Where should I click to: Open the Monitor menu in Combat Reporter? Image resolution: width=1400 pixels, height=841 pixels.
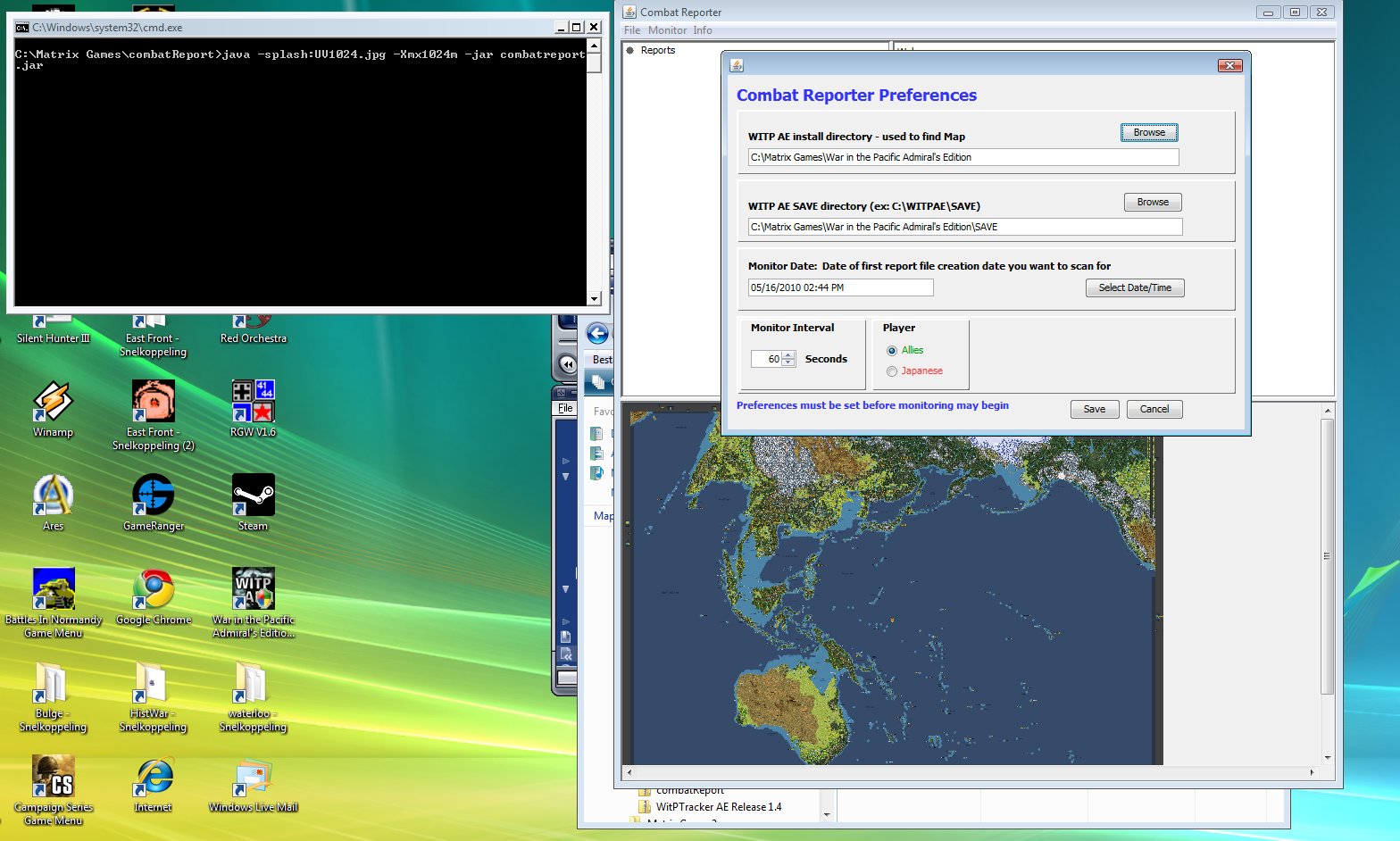click(667, 30)
